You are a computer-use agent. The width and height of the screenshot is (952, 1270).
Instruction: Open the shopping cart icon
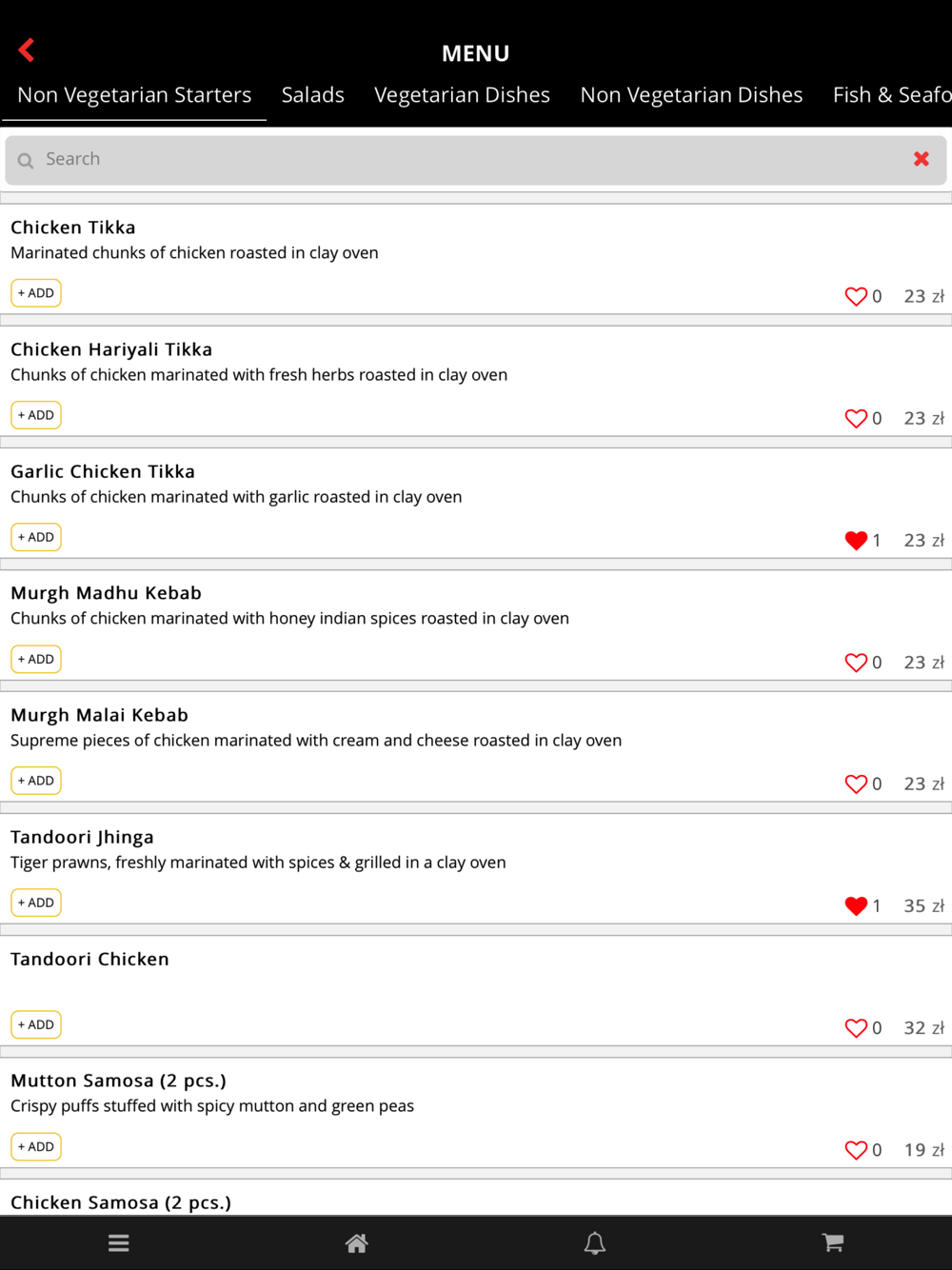pyautogui.click(x=833, y=1242)
